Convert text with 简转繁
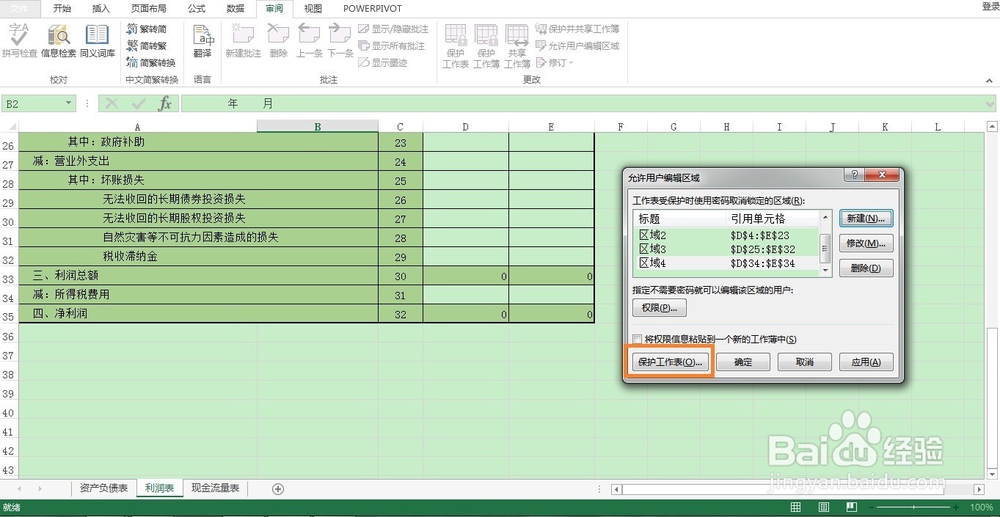Image resolution: width=1000 pixels, height=517 pixels. click(x=146, y=45)
